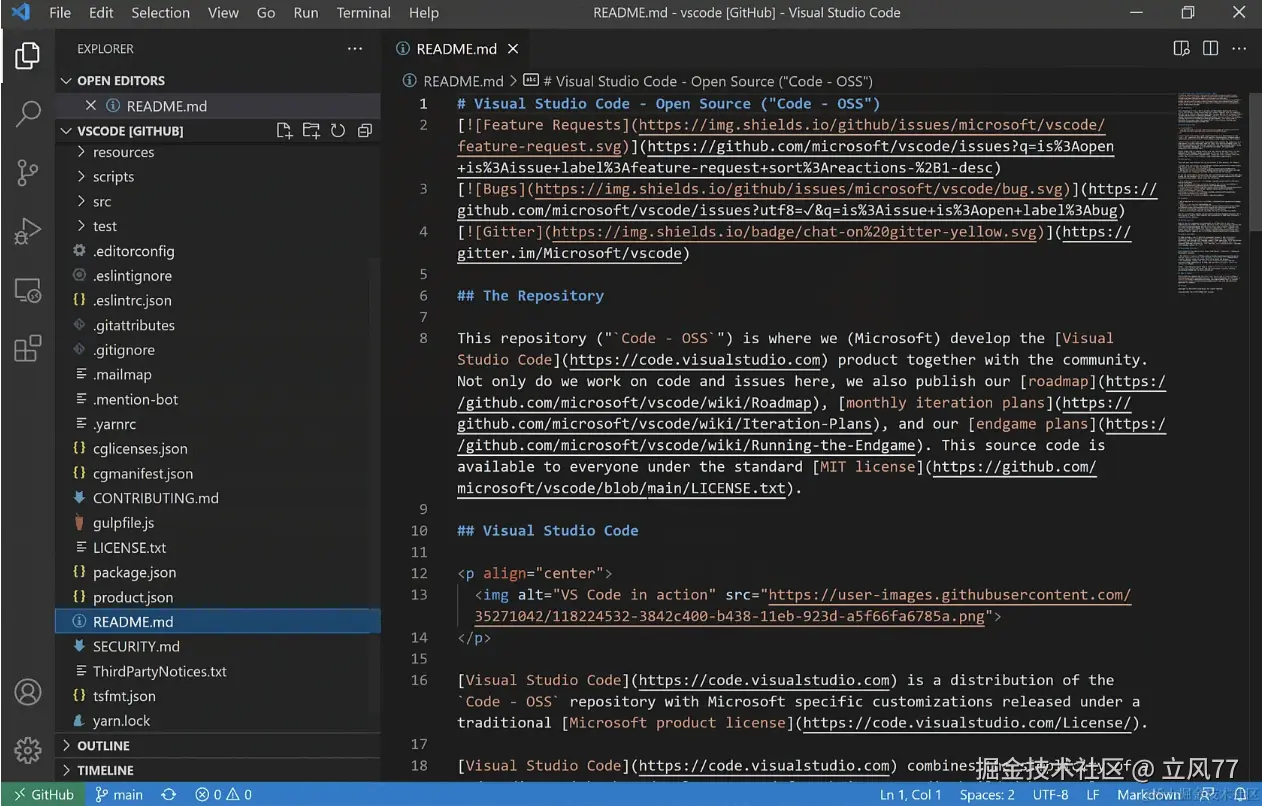Open preview to the side icon
The width and height of the screenshot is (1262, 806).
point(1181,48)
